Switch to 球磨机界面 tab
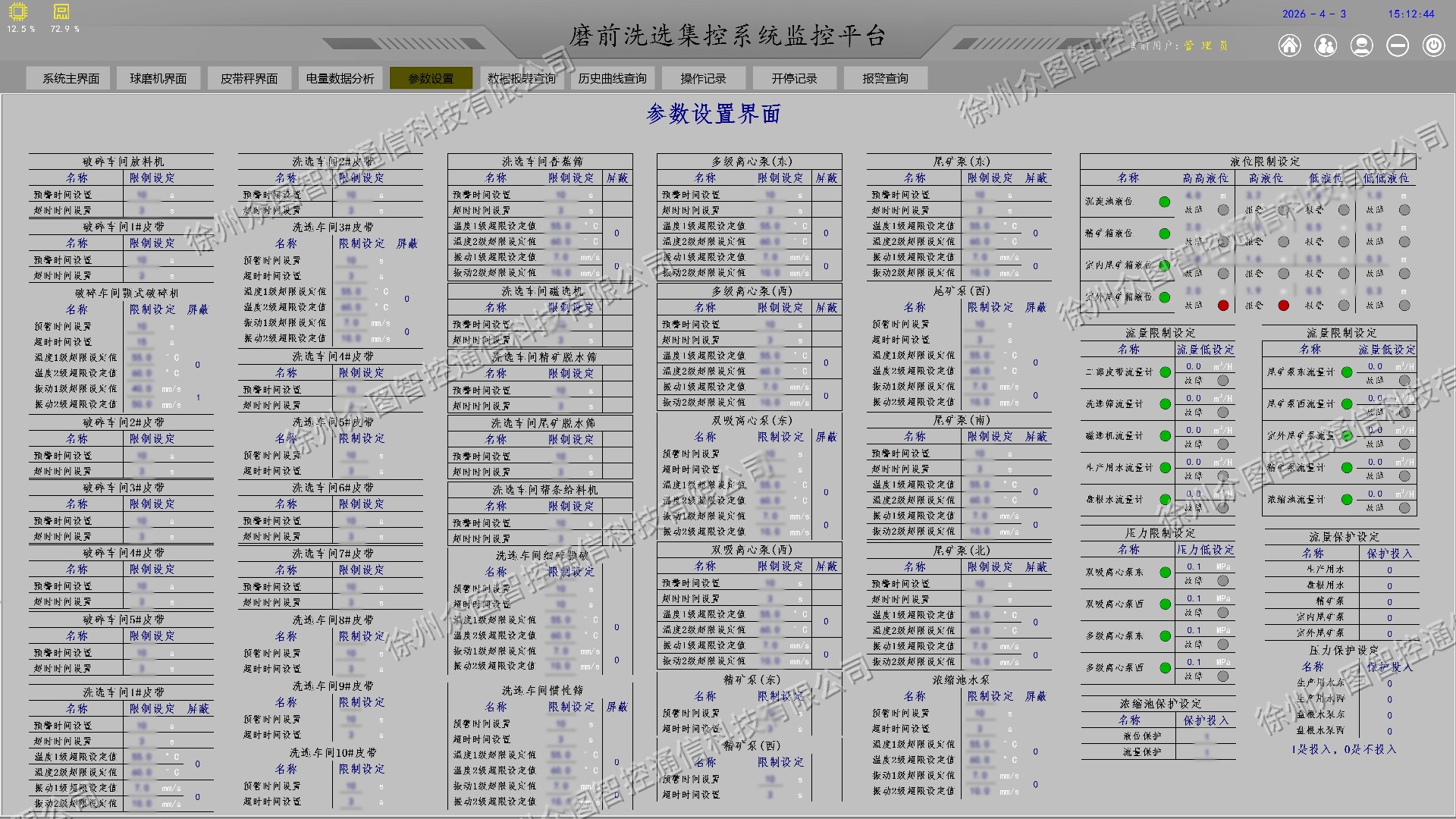 pyautogui.click(x=158, y=78)
